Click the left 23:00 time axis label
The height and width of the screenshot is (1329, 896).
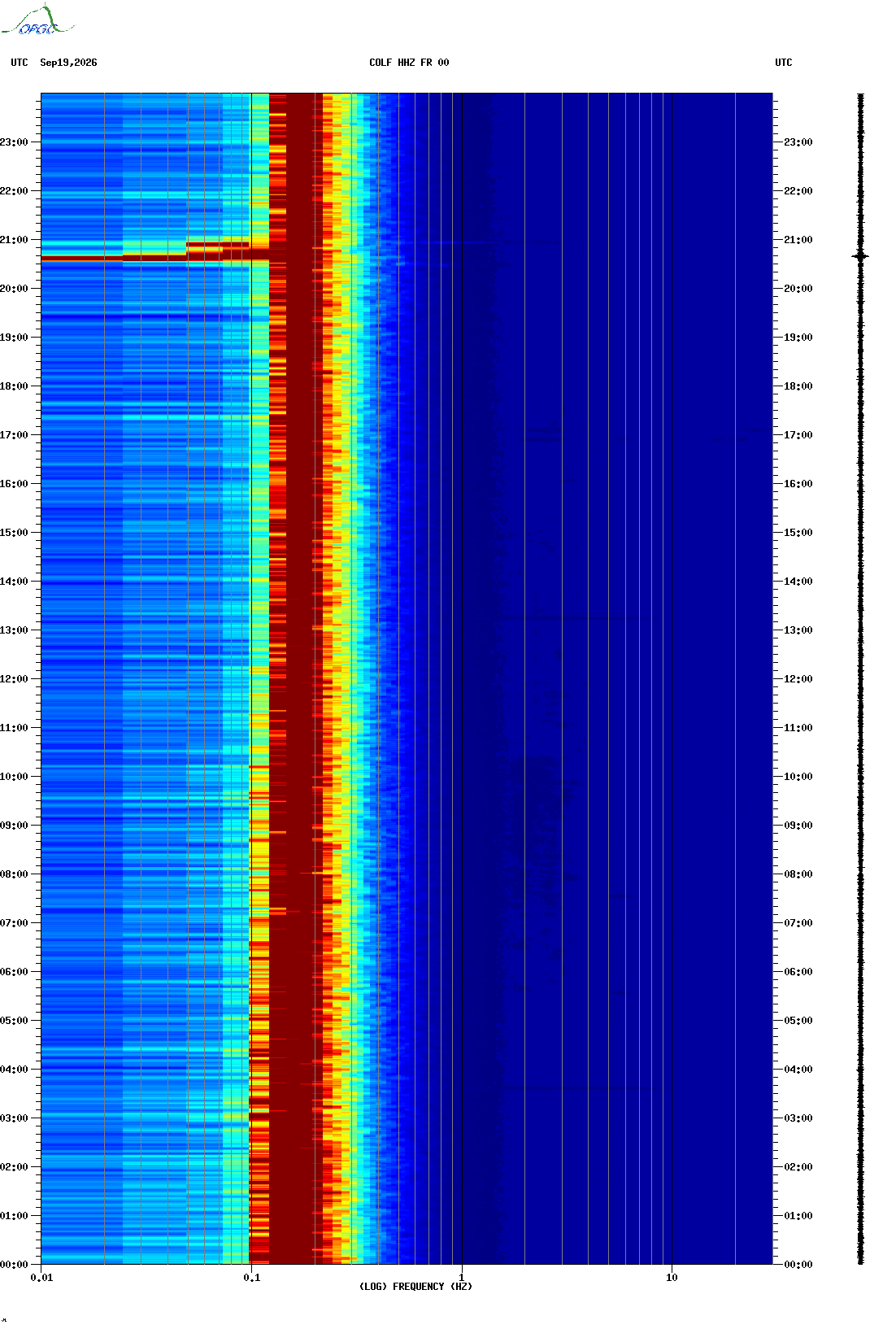(x=13, y=142)
